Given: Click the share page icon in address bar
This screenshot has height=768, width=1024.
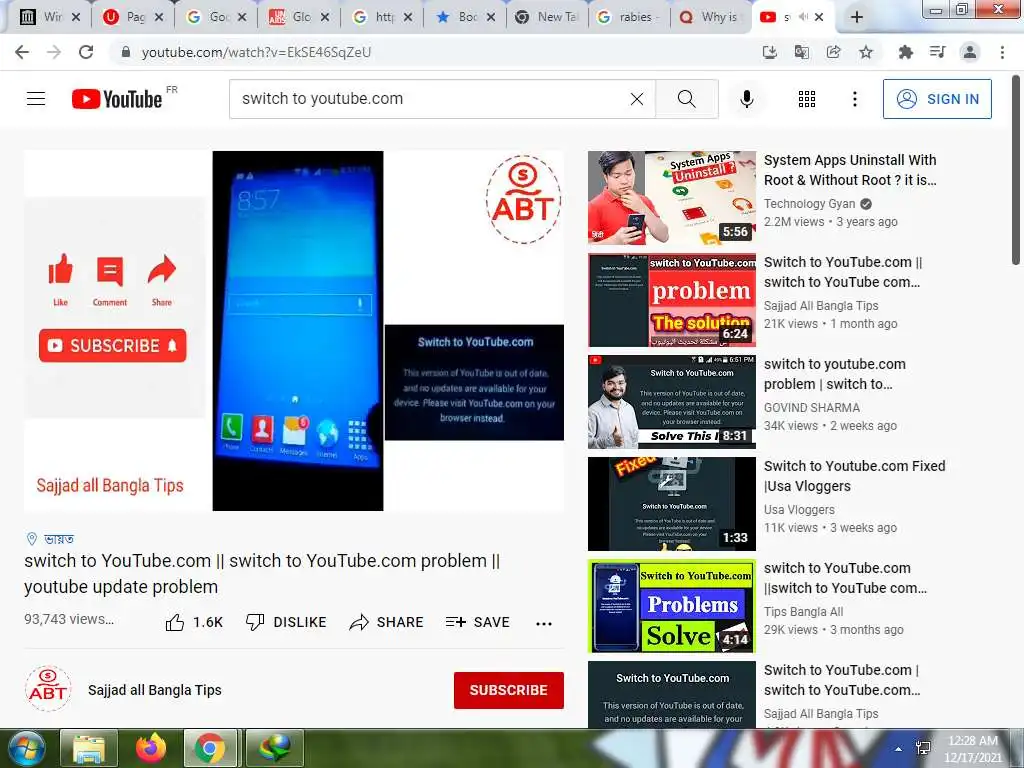Looking at the screenshot, I should point(834,52).
